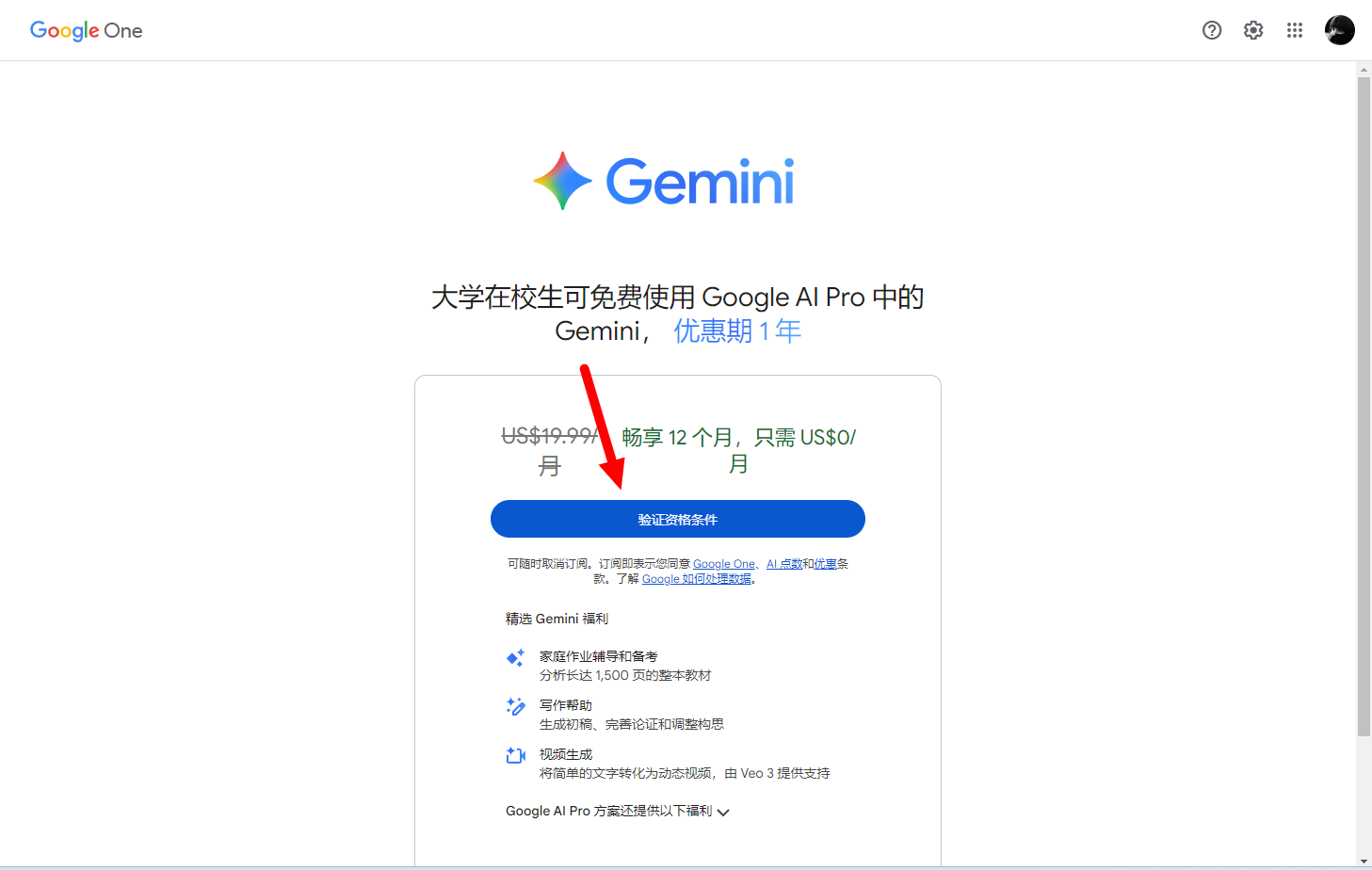The height and width of the screenshot is (870, 1372).
Task: Click the struck-through US$19.99/月 price
Action: point(550,450)
